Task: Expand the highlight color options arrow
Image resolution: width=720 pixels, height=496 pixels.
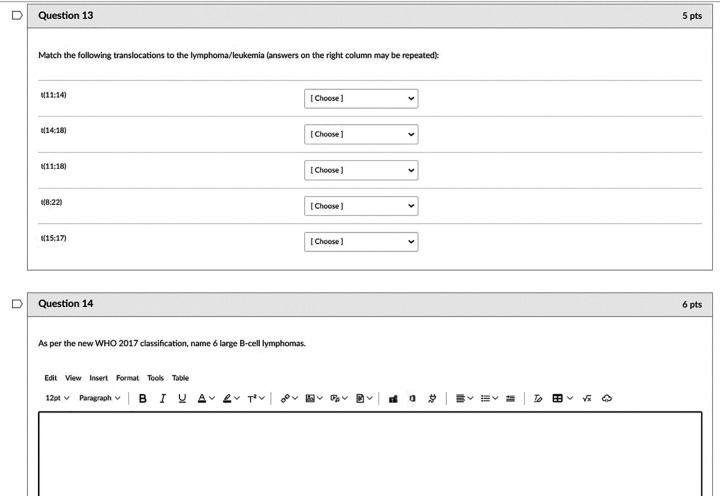Action: click(x=237, y=398)
